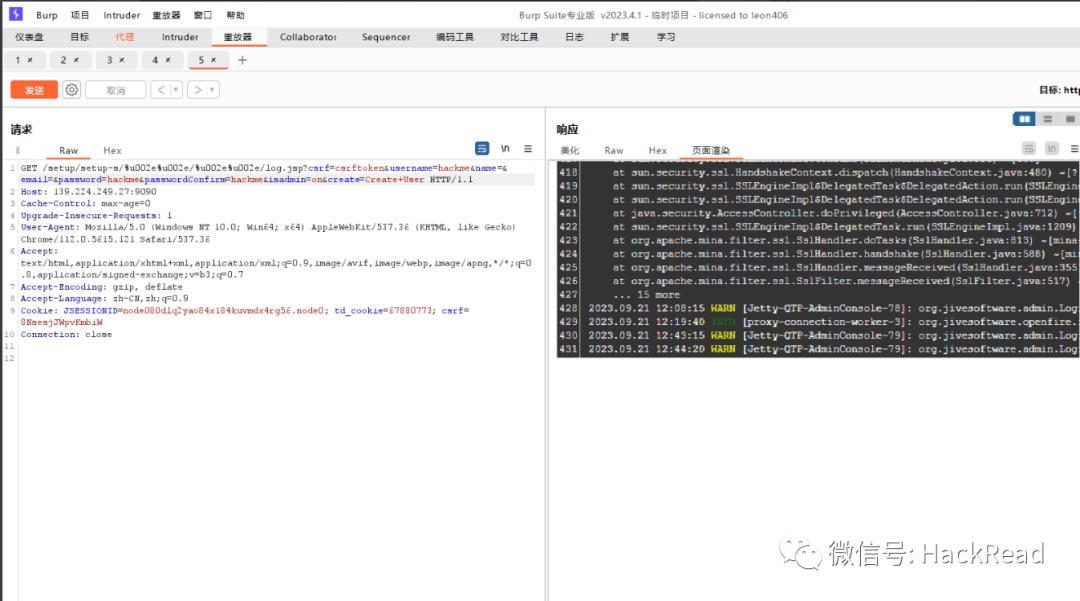Select response Hex view tab

point(658,150)
